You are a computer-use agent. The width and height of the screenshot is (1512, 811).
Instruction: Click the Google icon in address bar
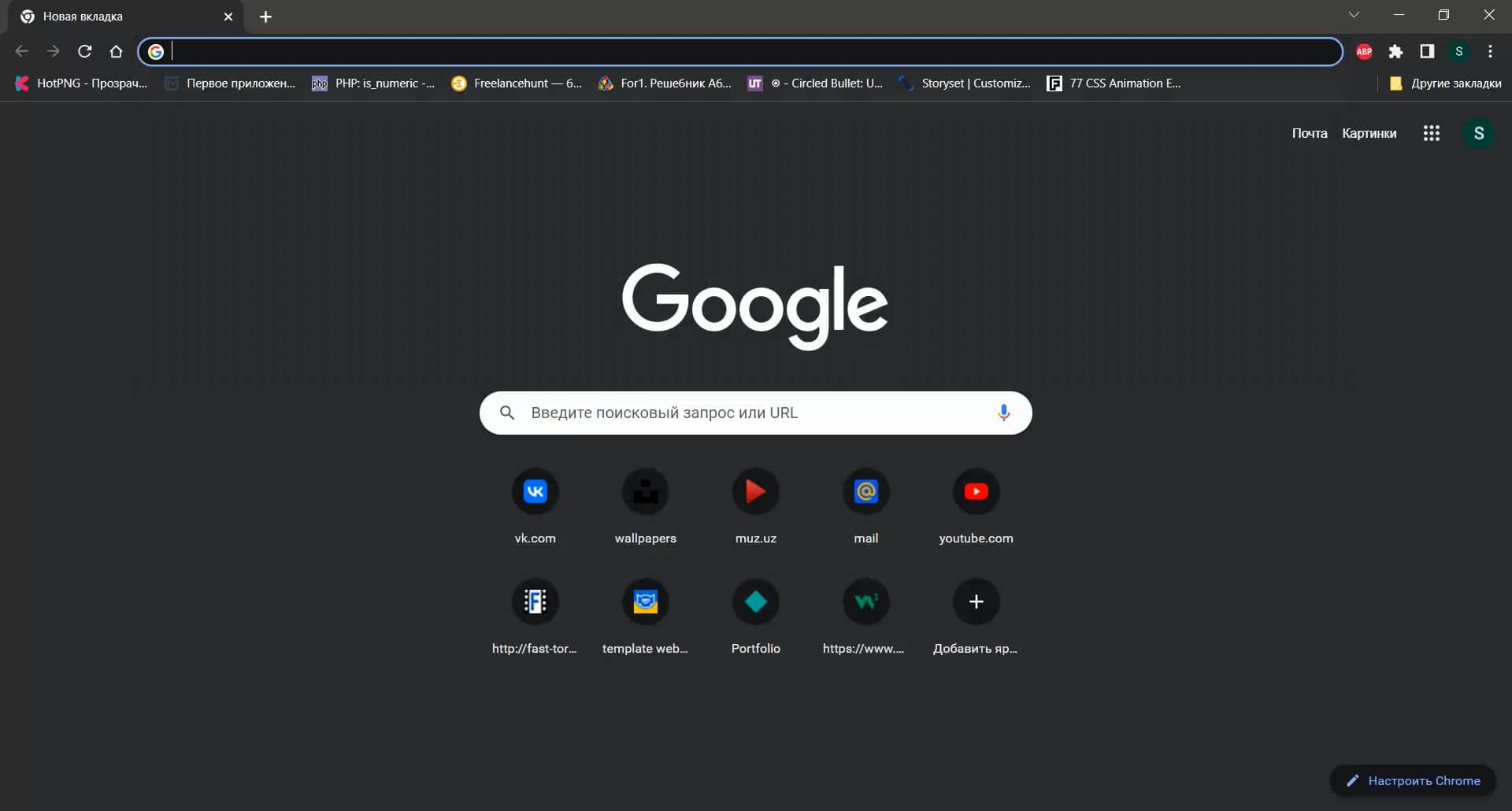coord(156,51)
